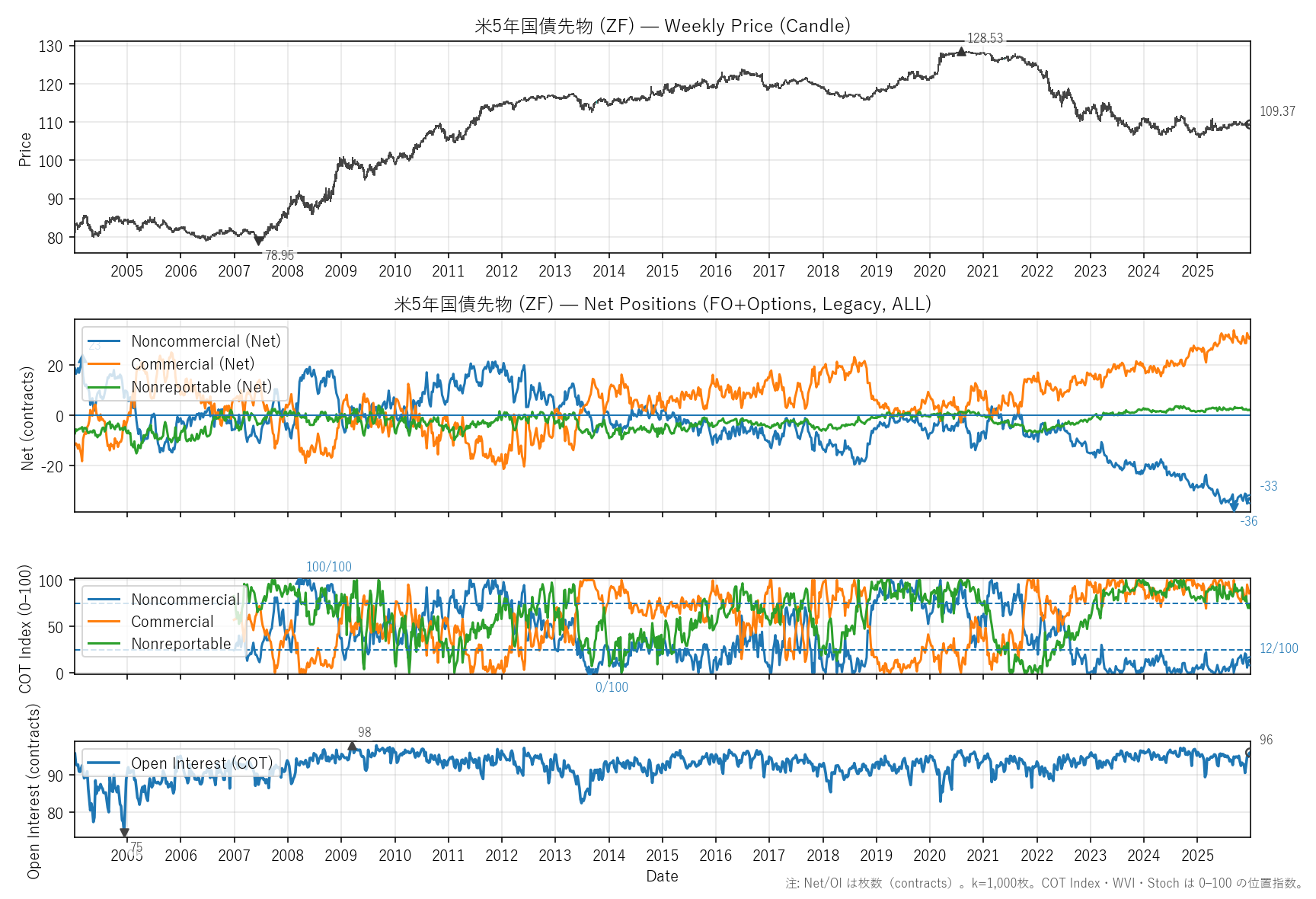Click the 128.53 price peak triangle marker

coord(961,52)
